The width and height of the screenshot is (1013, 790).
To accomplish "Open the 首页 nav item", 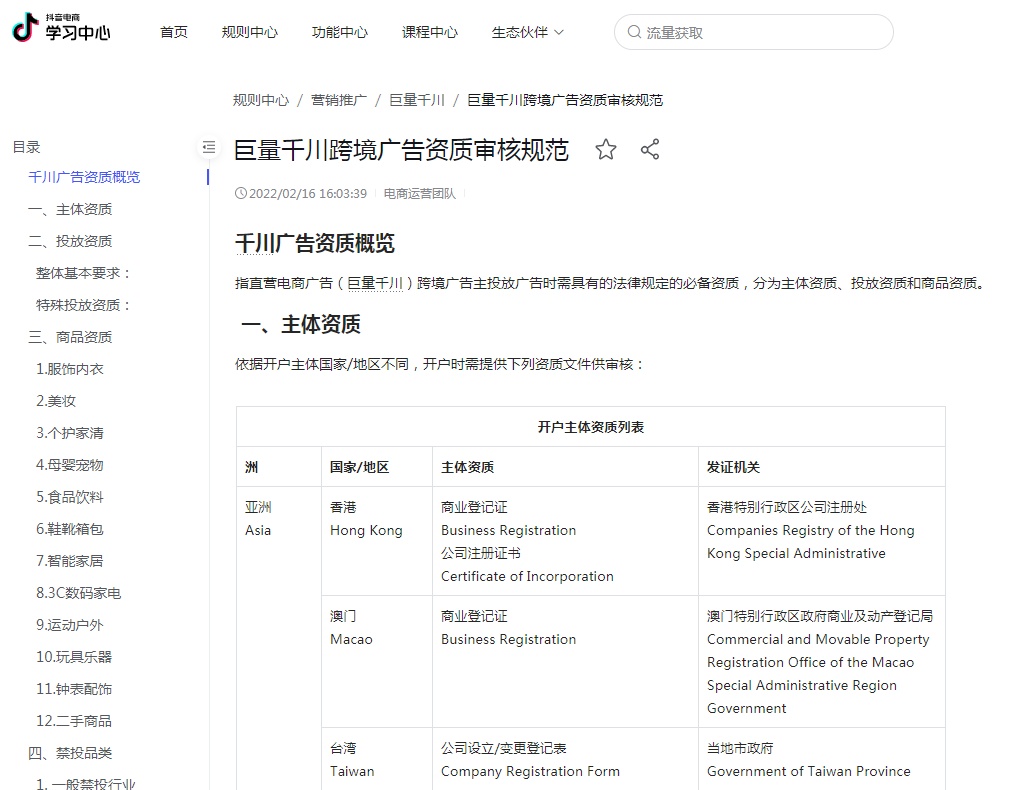I will pos(174,32).
